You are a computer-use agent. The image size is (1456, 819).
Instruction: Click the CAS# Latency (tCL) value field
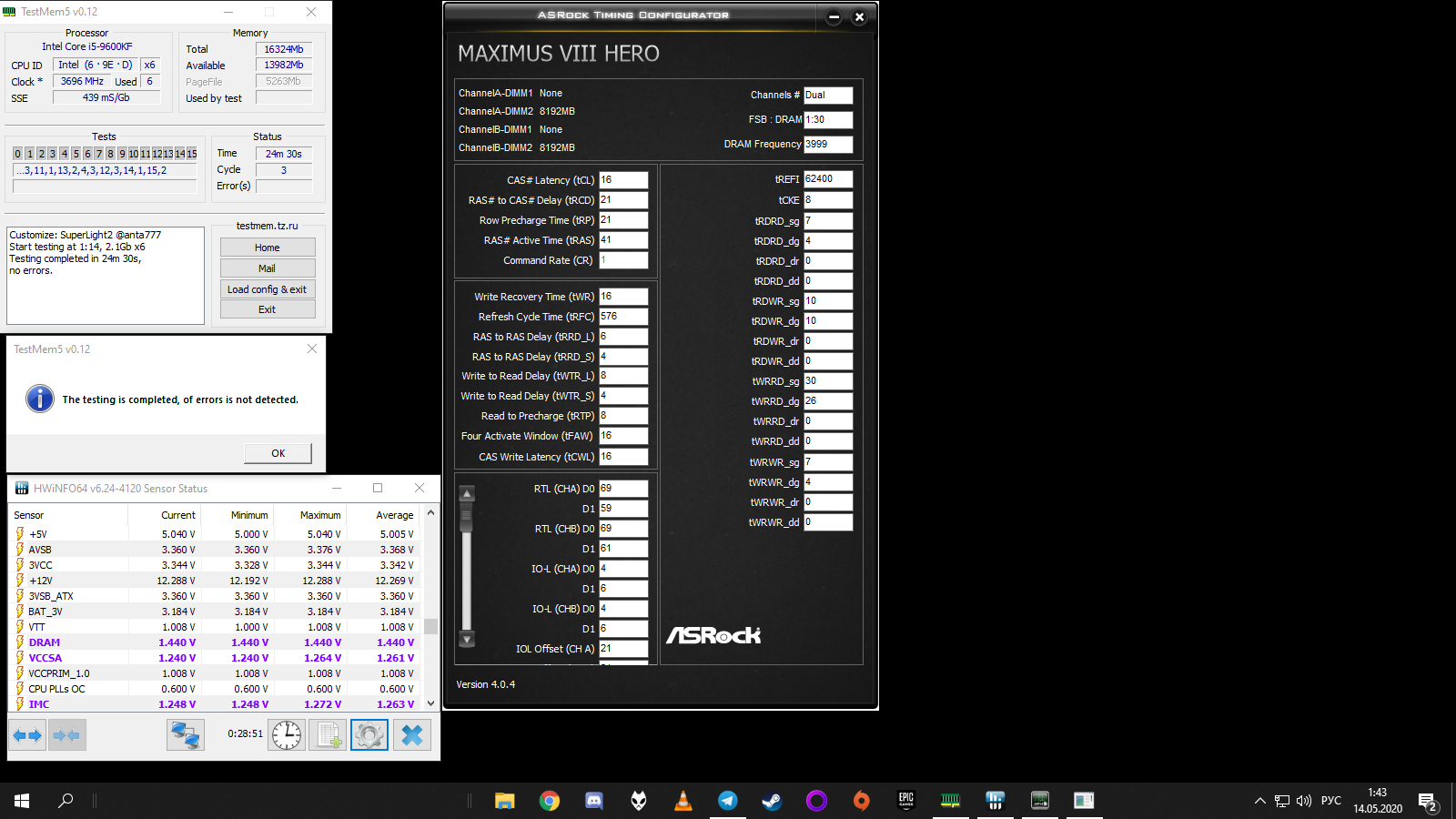click(x=623, y=180)
